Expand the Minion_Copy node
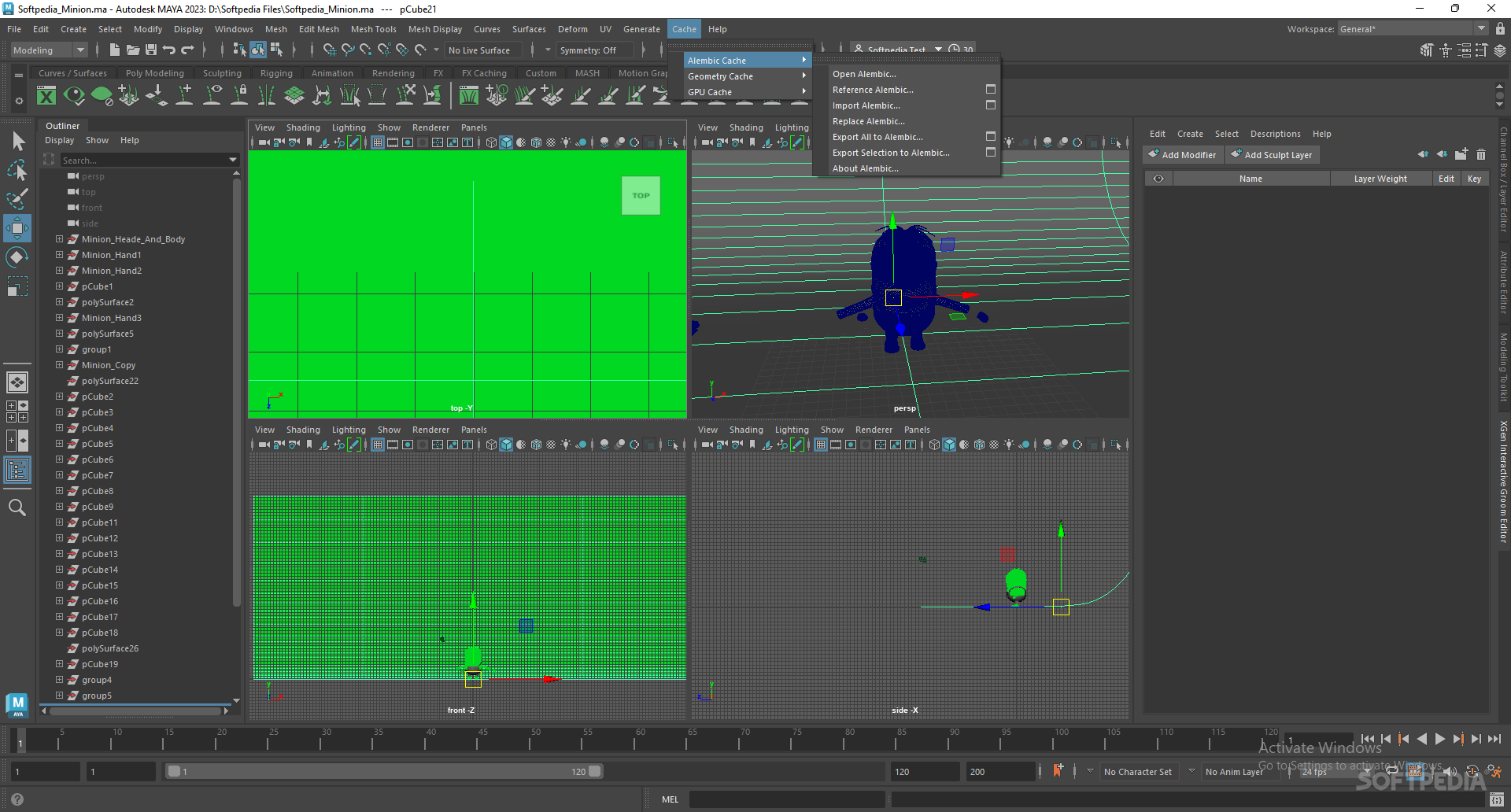 tap(59, 365)
